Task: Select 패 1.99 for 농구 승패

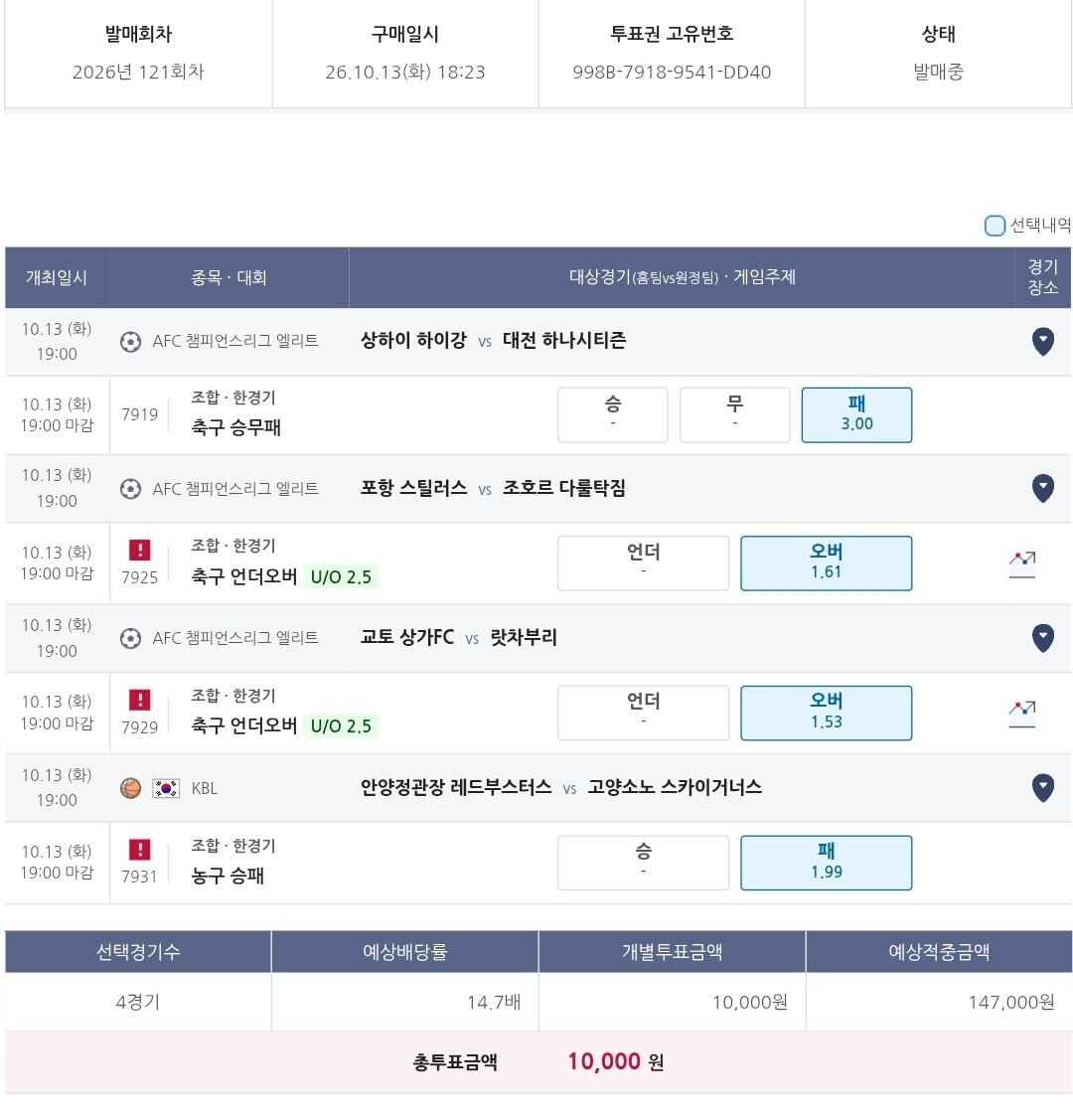Action: pos(826,863)
